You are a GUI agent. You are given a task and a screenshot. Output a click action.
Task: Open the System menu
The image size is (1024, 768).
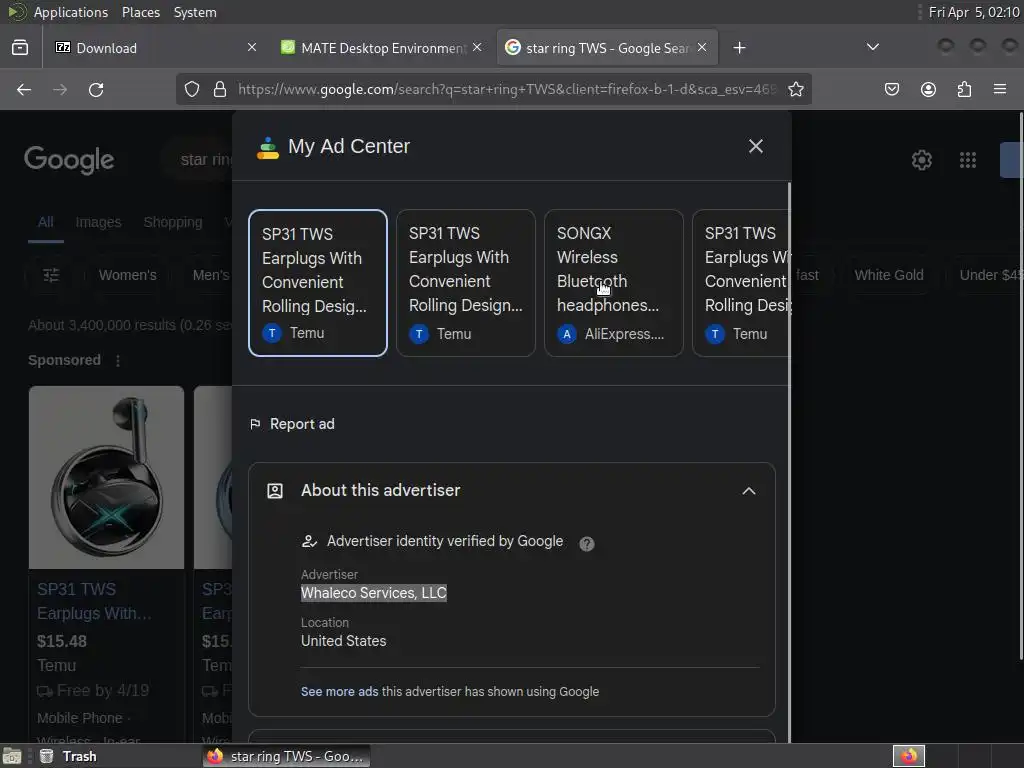point(195,12)
